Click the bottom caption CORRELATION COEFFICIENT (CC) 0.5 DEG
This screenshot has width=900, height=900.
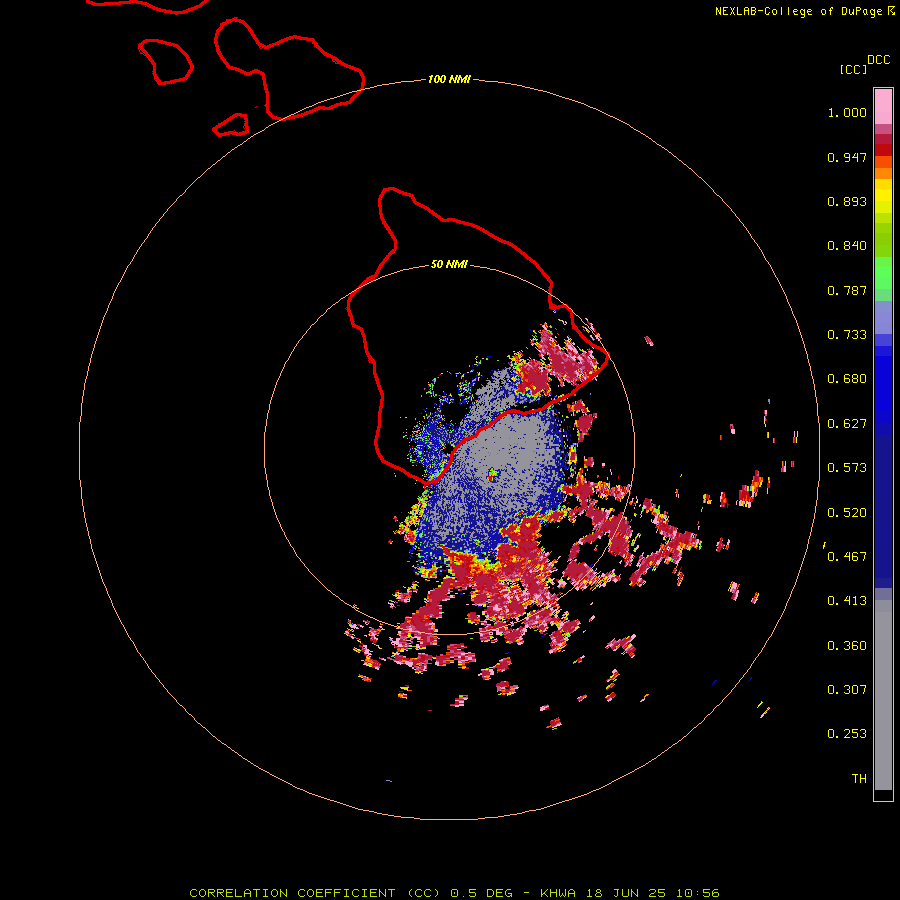(x=352, y=893)
